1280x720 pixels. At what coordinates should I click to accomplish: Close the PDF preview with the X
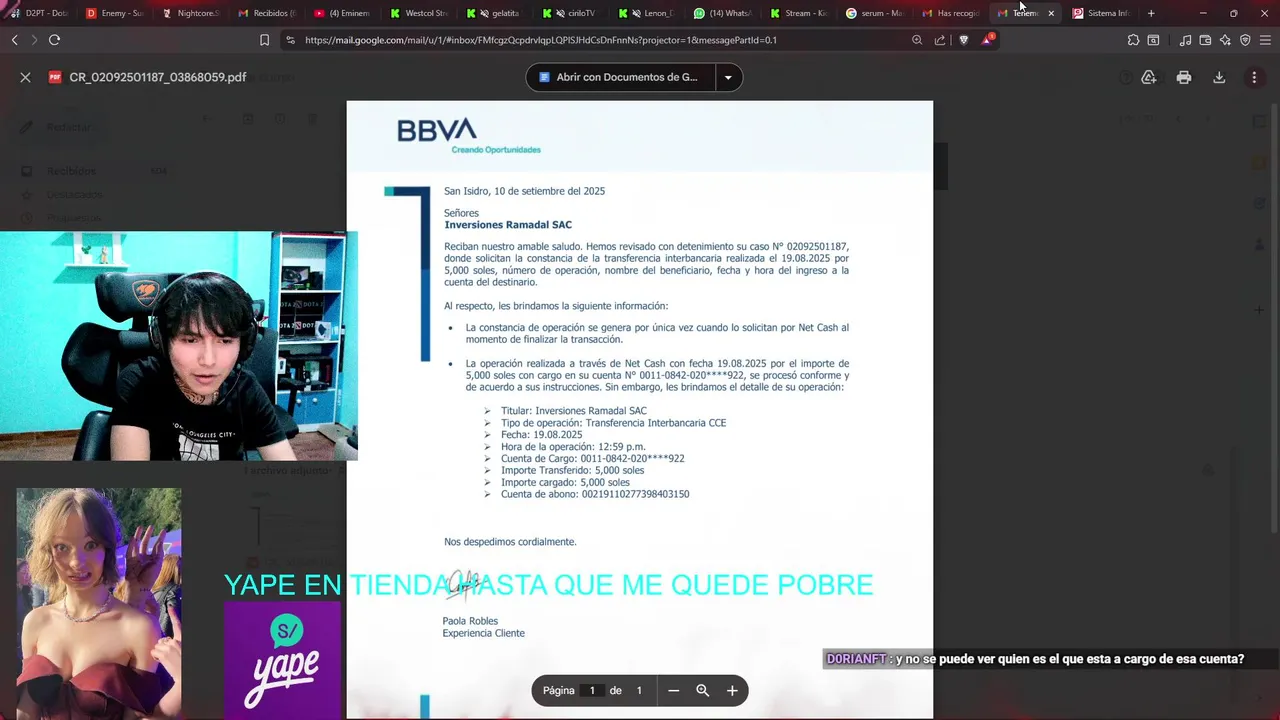(25, 77)
